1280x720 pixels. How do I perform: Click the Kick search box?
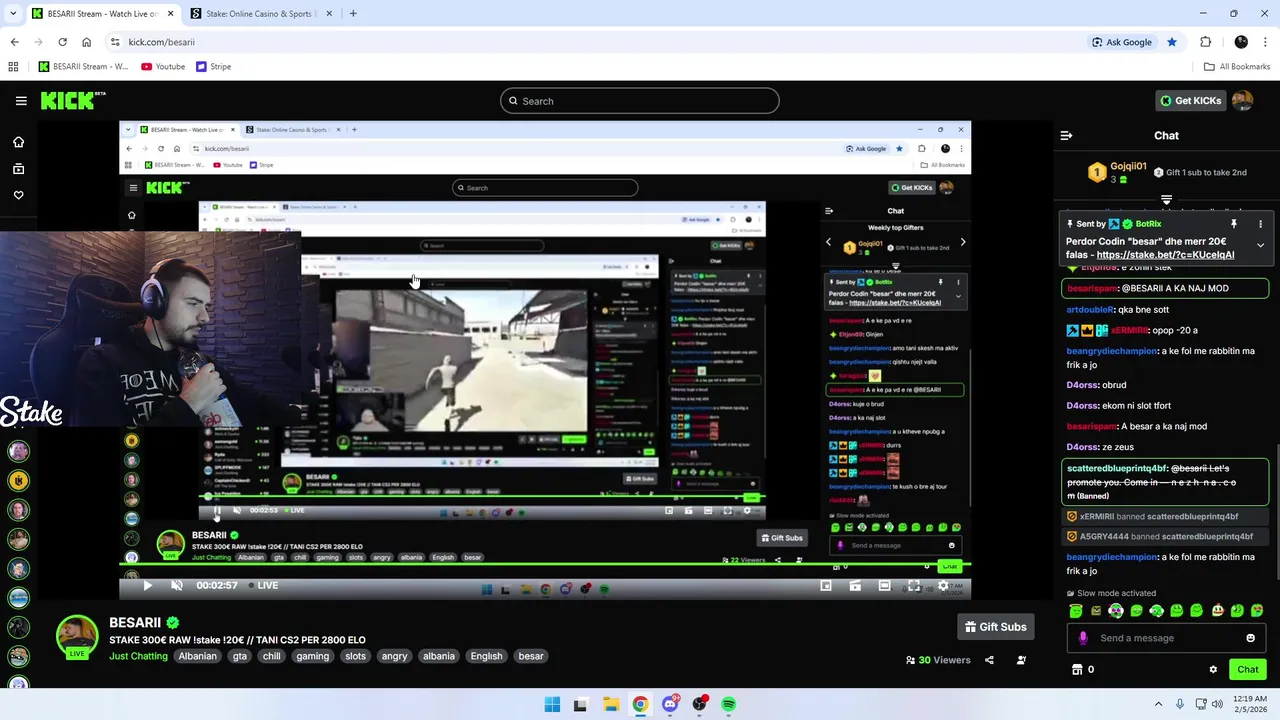(640, 101)
